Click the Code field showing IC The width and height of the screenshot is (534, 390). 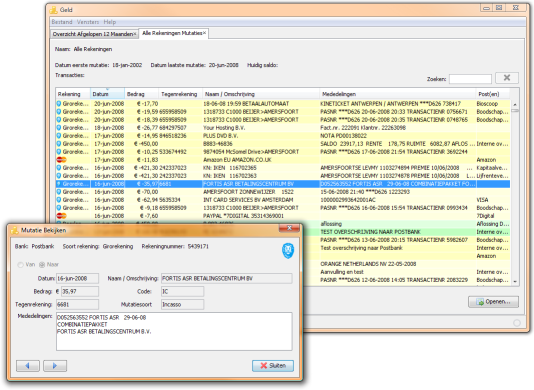coord(183,292)
